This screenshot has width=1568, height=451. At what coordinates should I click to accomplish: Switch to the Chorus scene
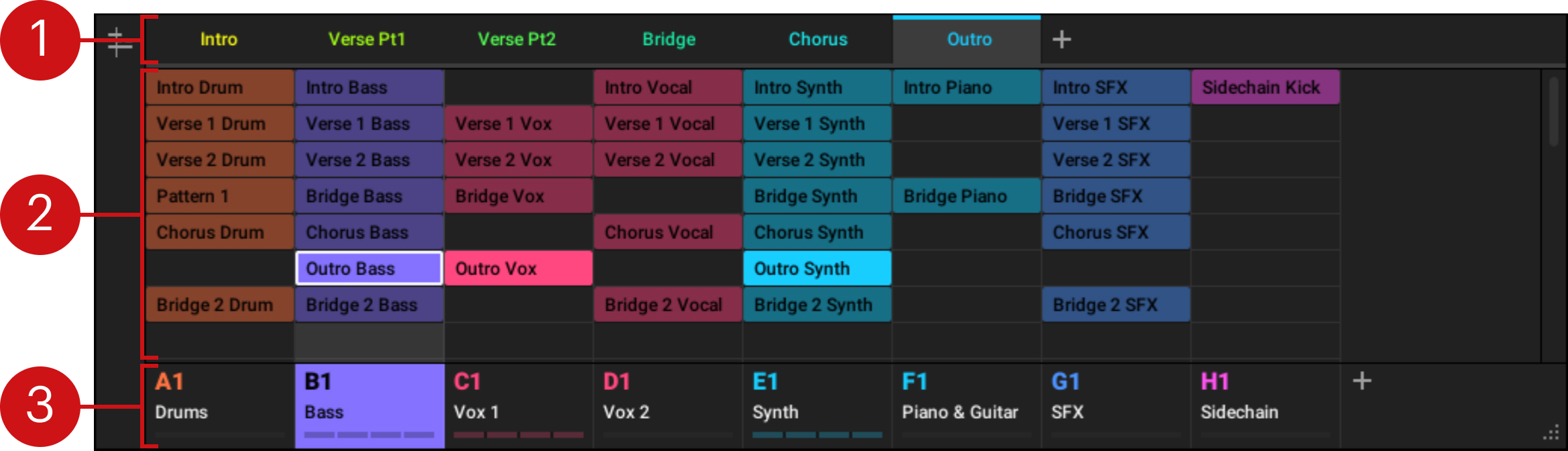(818, 40)
